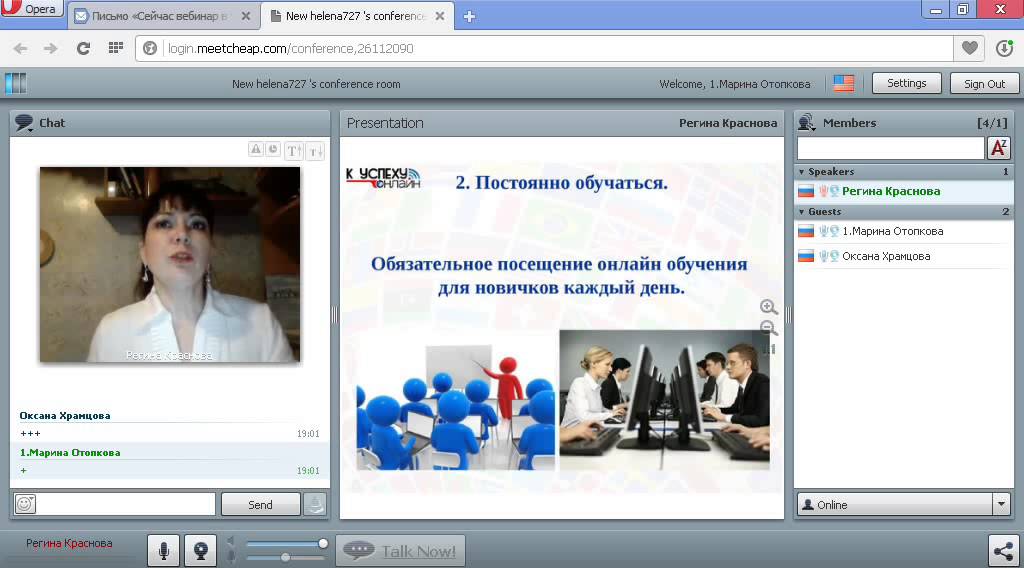Click the microphone icon next to Регина Краснова
This screenshot has width=1024, height=568.
tap(824, 191)
